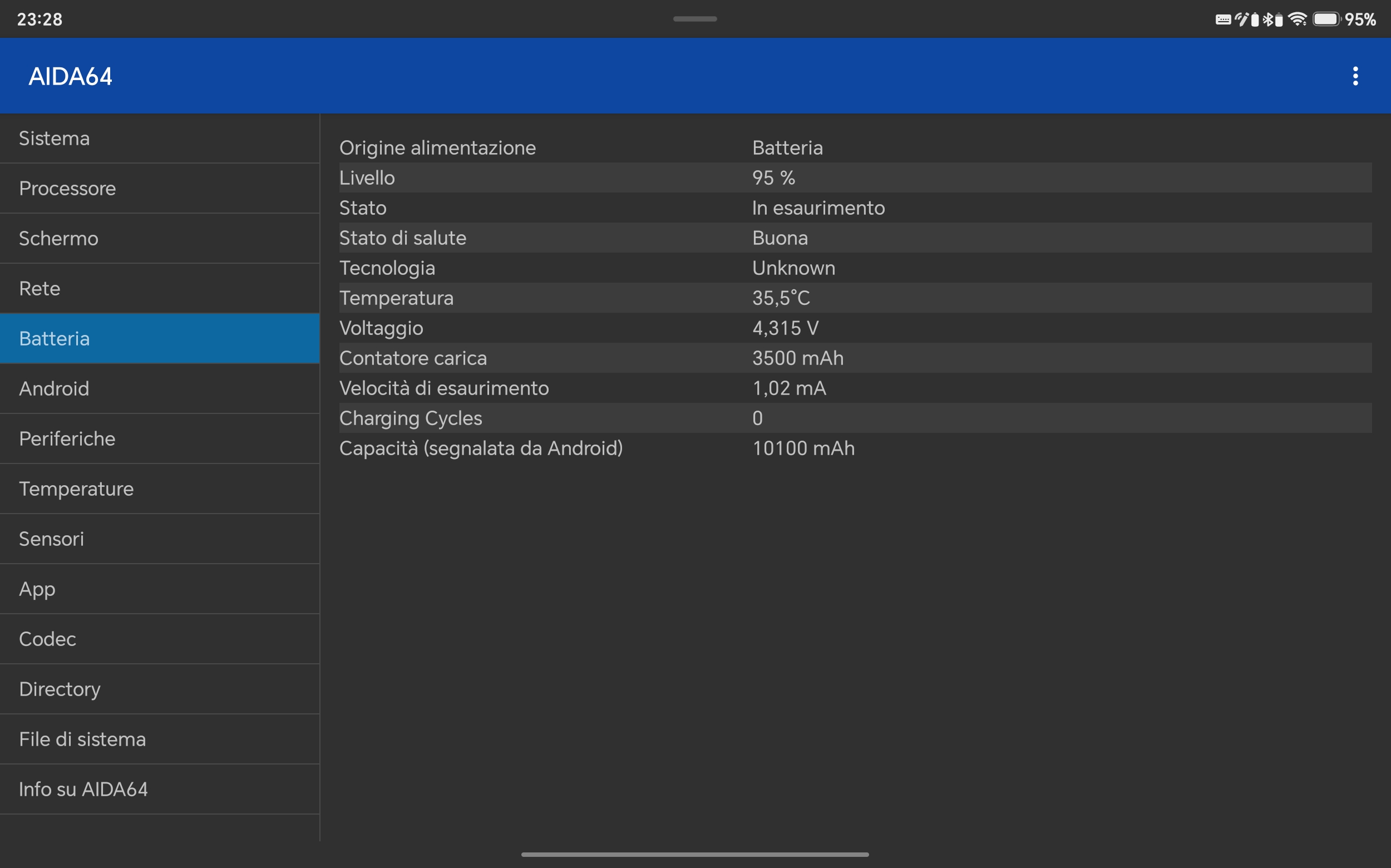Open the Sensori section
Screen dimensions: 1391x868
[x=160, y=539]
